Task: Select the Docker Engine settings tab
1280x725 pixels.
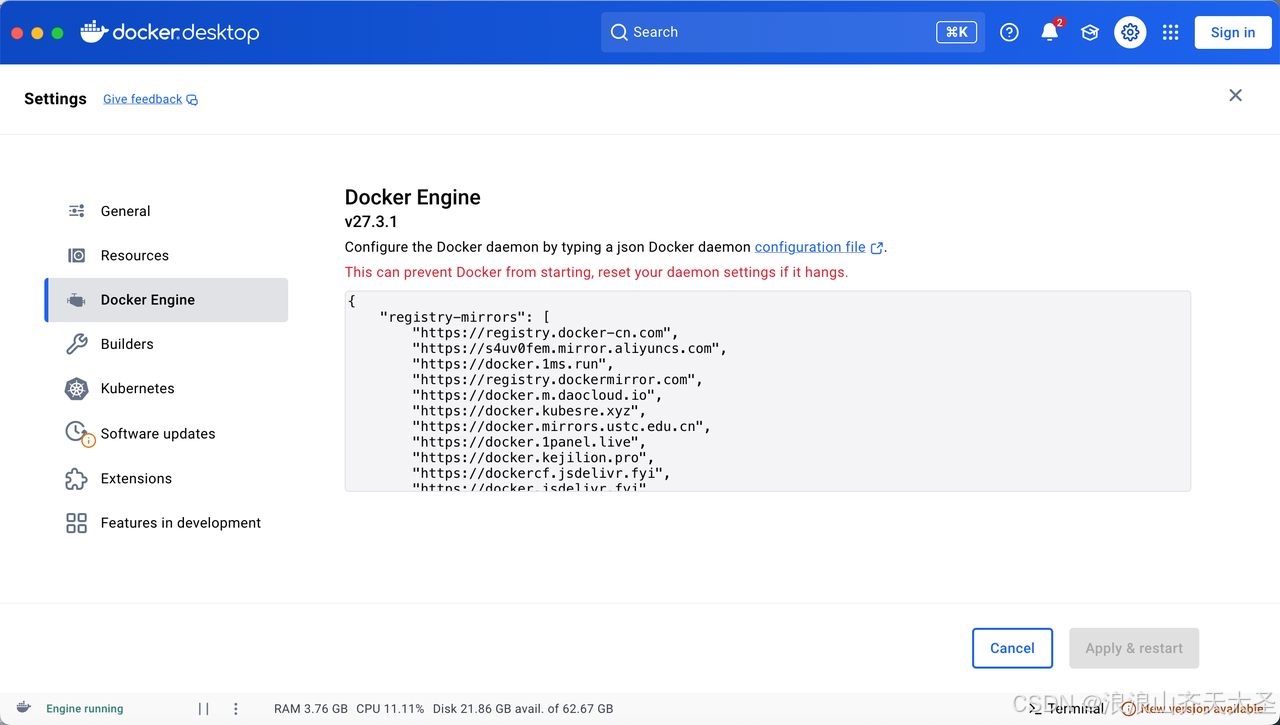Action: click(166, 300)
